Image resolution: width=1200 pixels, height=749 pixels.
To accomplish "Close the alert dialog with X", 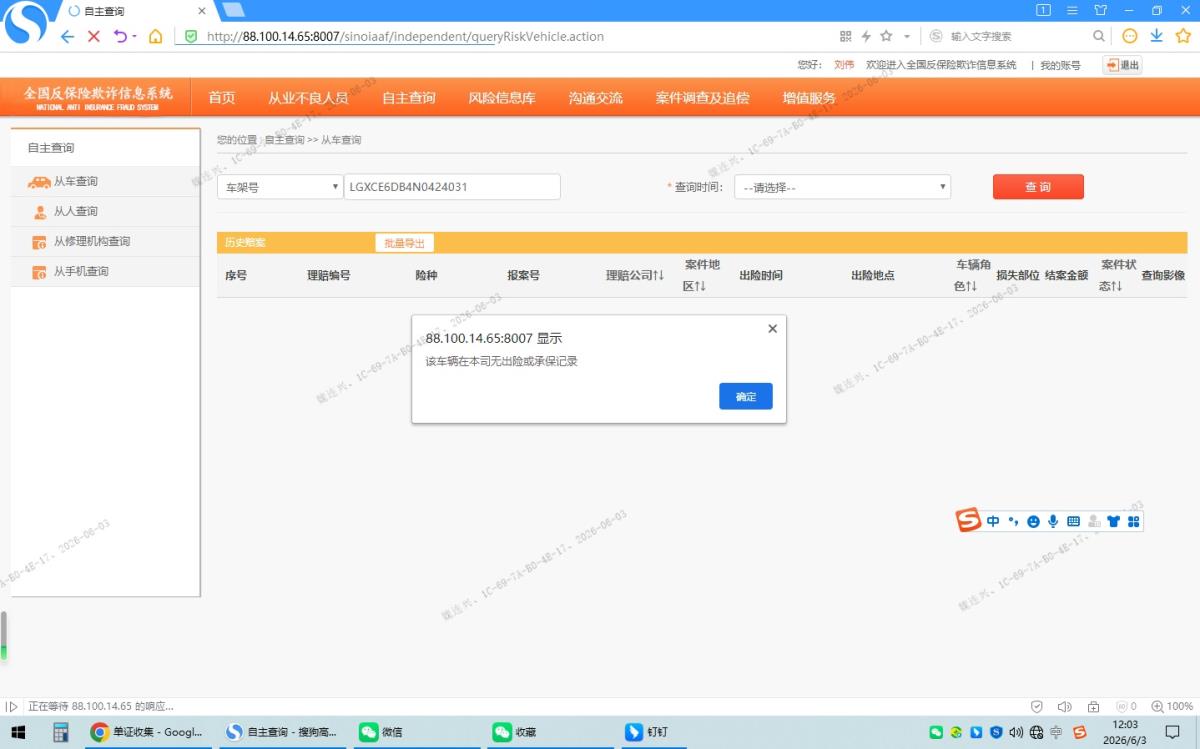I will [772, 328].
